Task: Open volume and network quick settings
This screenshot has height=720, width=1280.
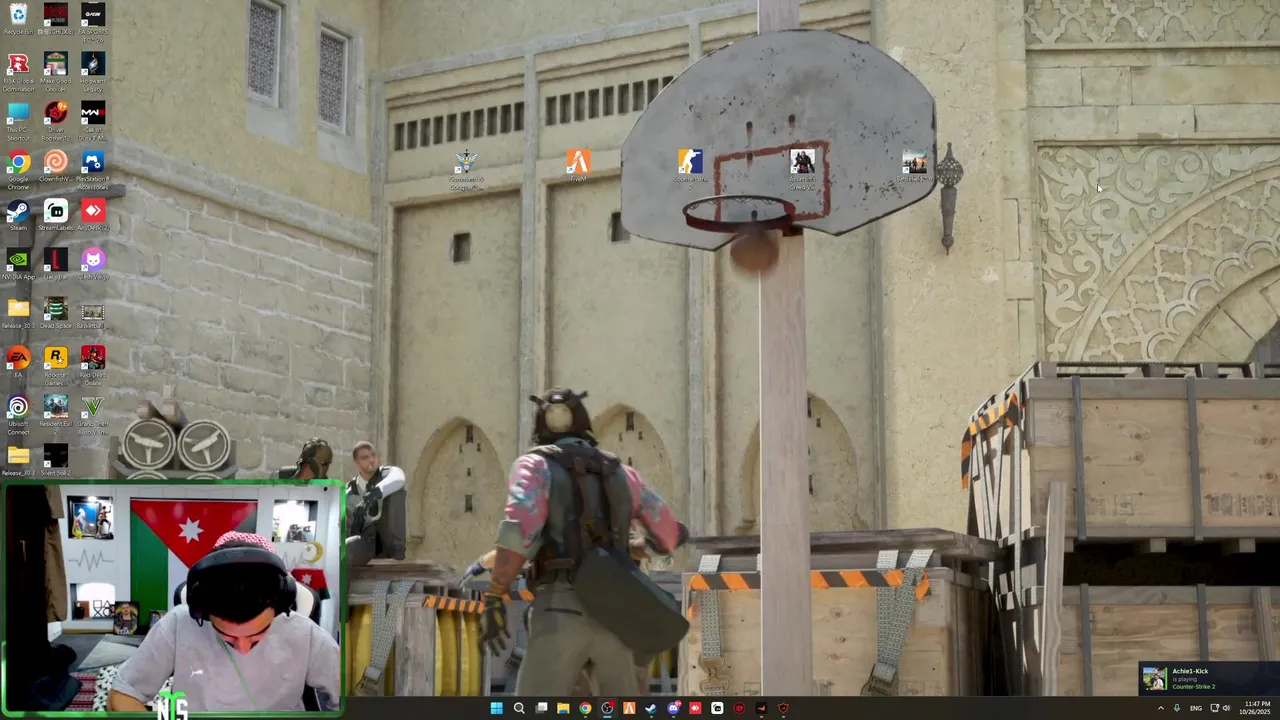Action: pos(1220,708)
